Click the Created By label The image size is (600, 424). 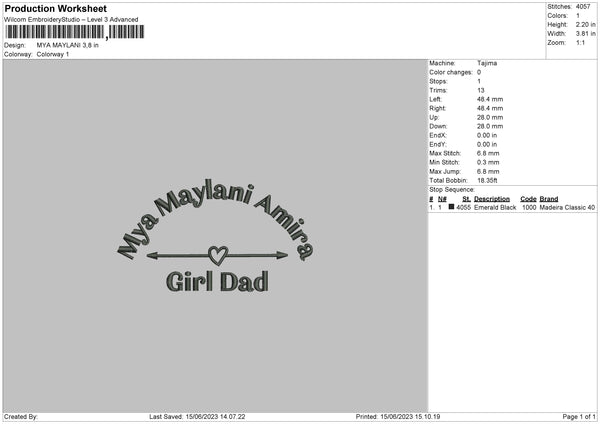pyautogui.click(x=21, y=417)
